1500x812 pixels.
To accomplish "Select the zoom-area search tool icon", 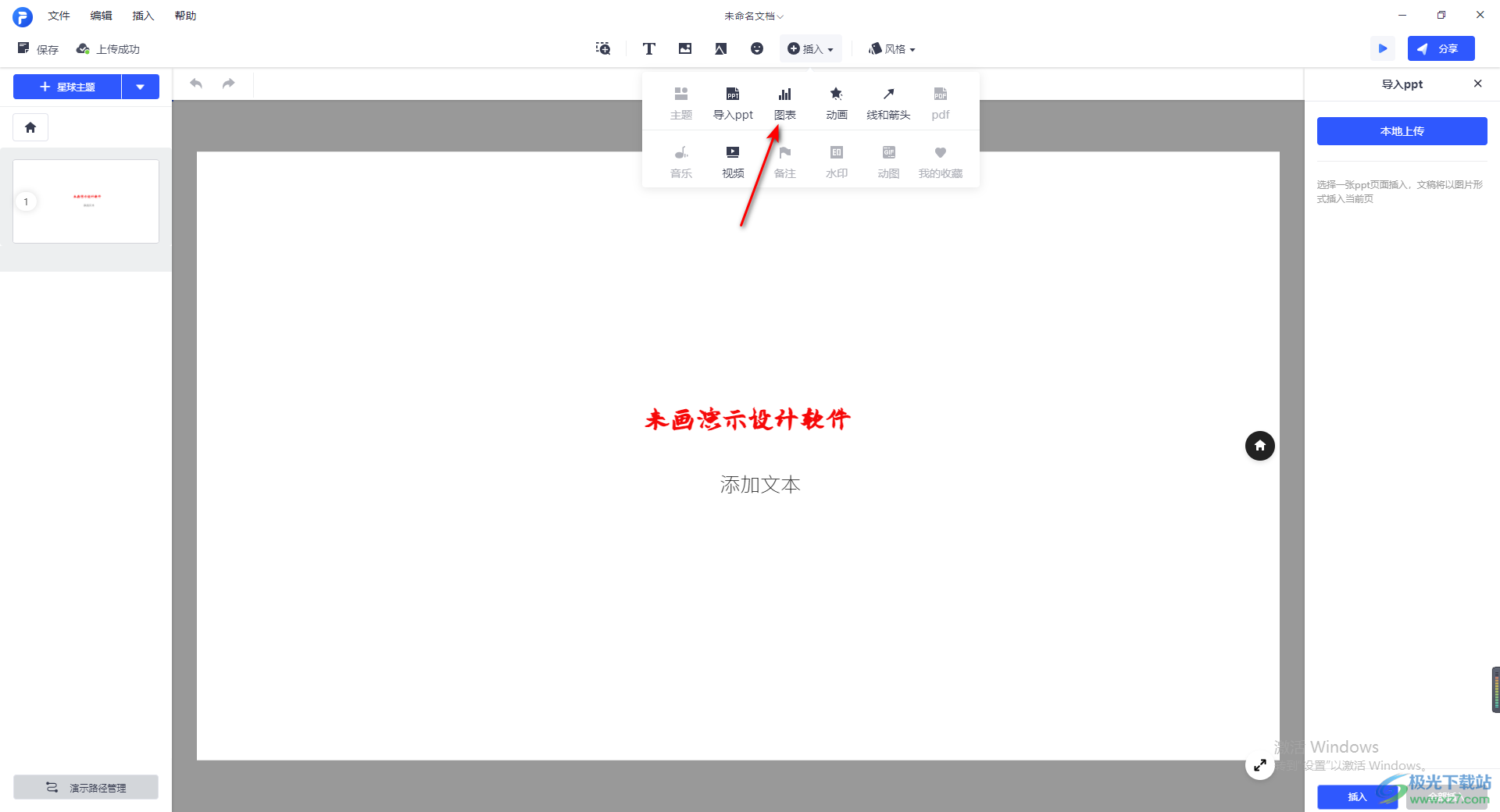I will coord(603,48).
